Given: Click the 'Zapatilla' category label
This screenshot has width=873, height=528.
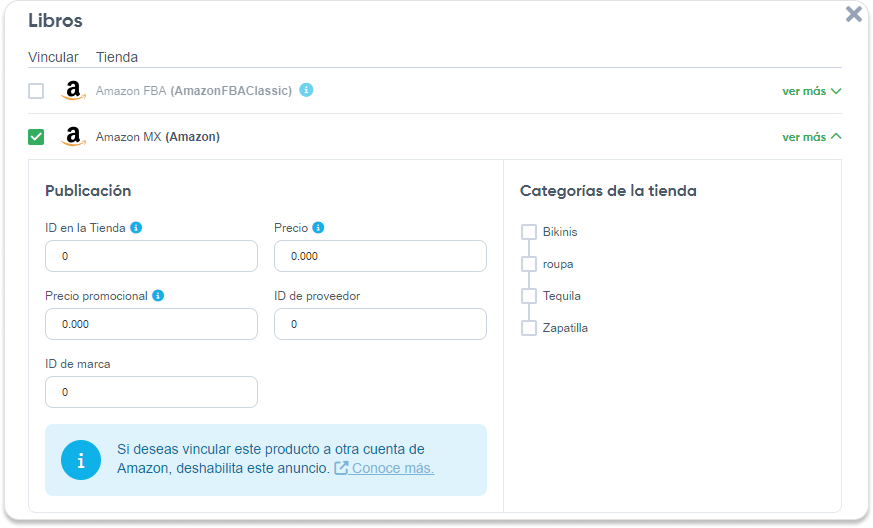Looking at the screenshot, I should coord(565,328).
